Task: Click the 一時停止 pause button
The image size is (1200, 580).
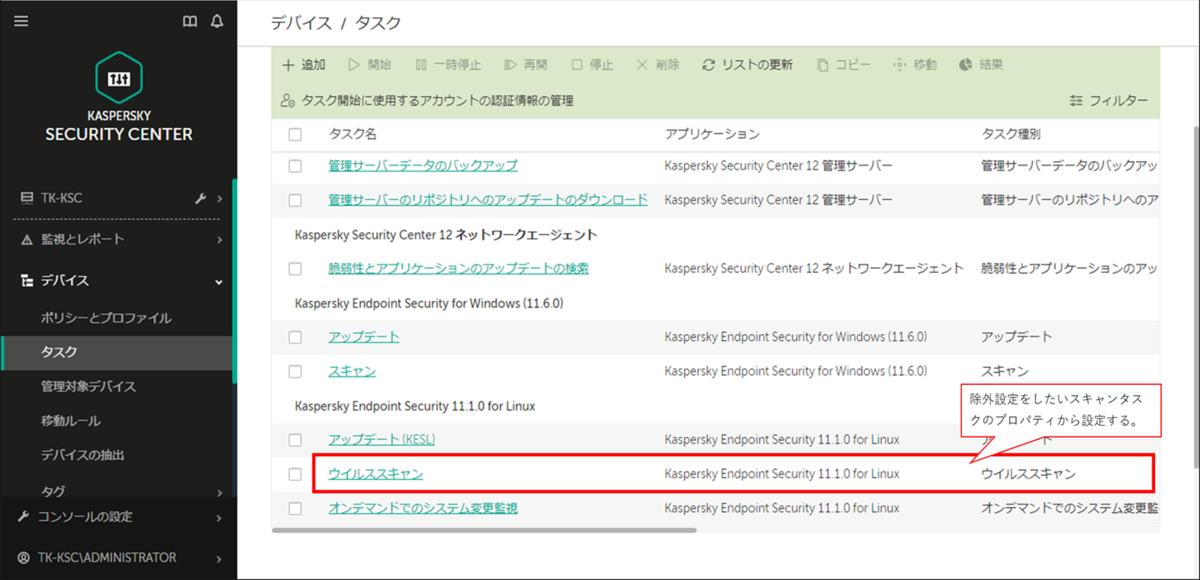Action: (448, 65)
